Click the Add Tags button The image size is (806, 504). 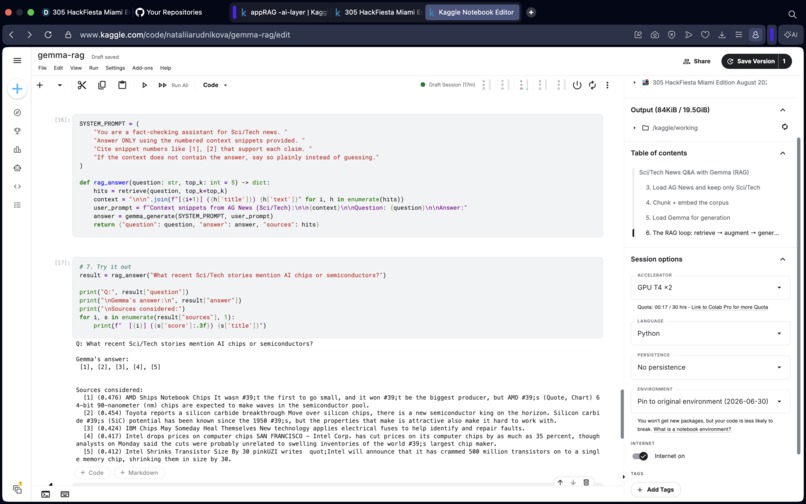[655, 490]
